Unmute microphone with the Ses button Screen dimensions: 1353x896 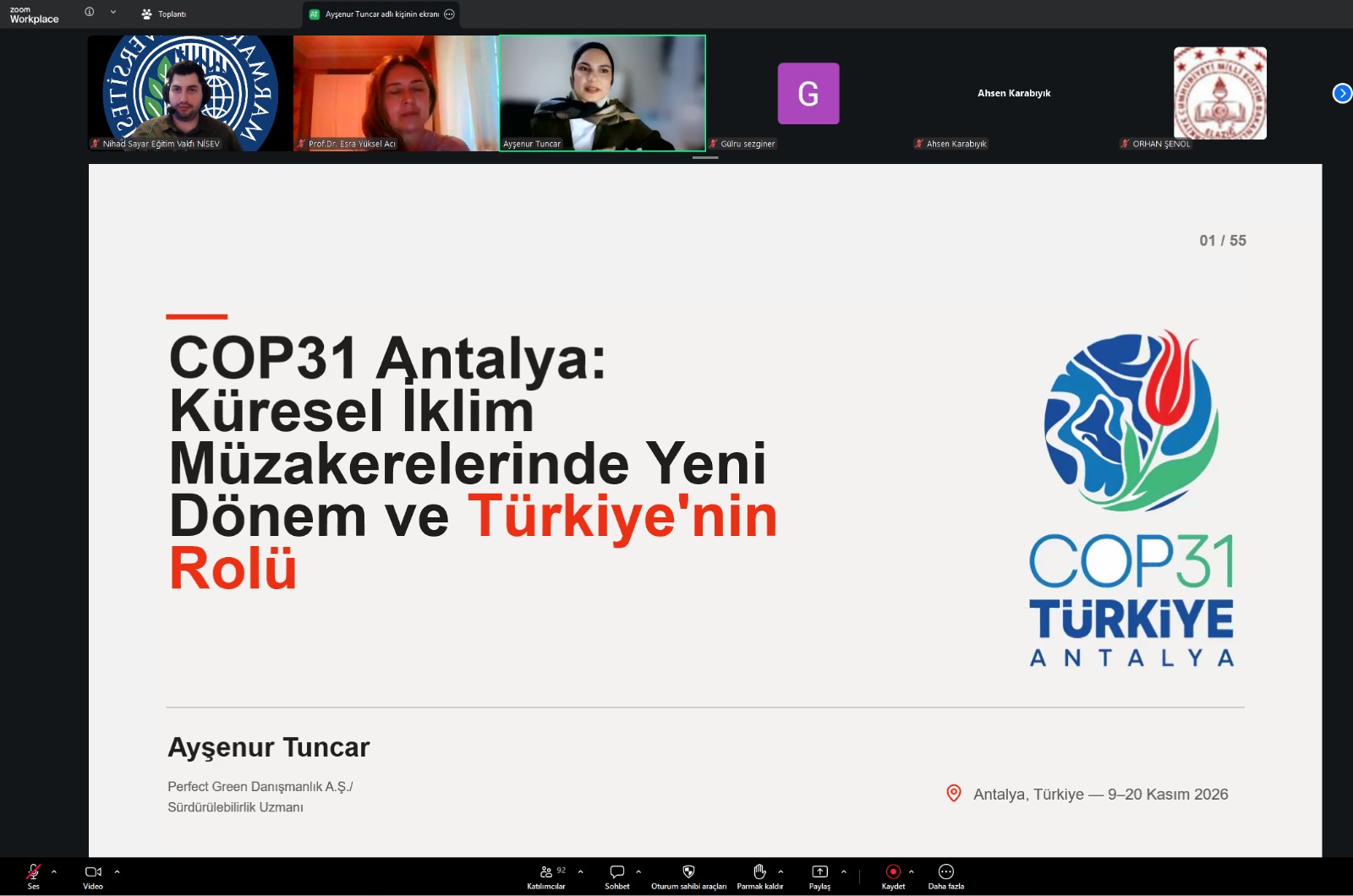pyautogui.click(x=33, y=877)
